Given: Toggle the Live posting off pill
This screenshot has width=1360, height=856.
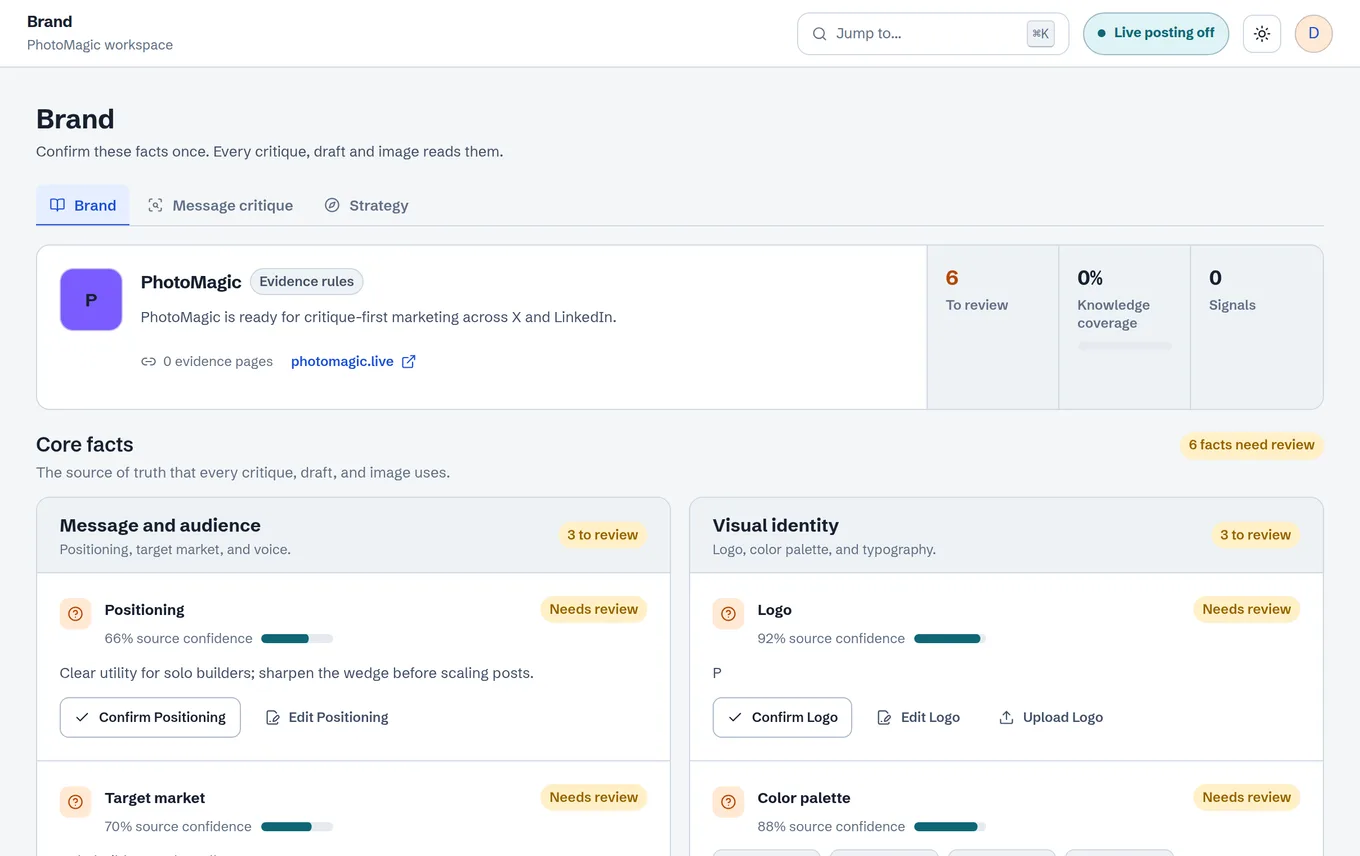Looking at the screenshot, I should coord(1156,33).
